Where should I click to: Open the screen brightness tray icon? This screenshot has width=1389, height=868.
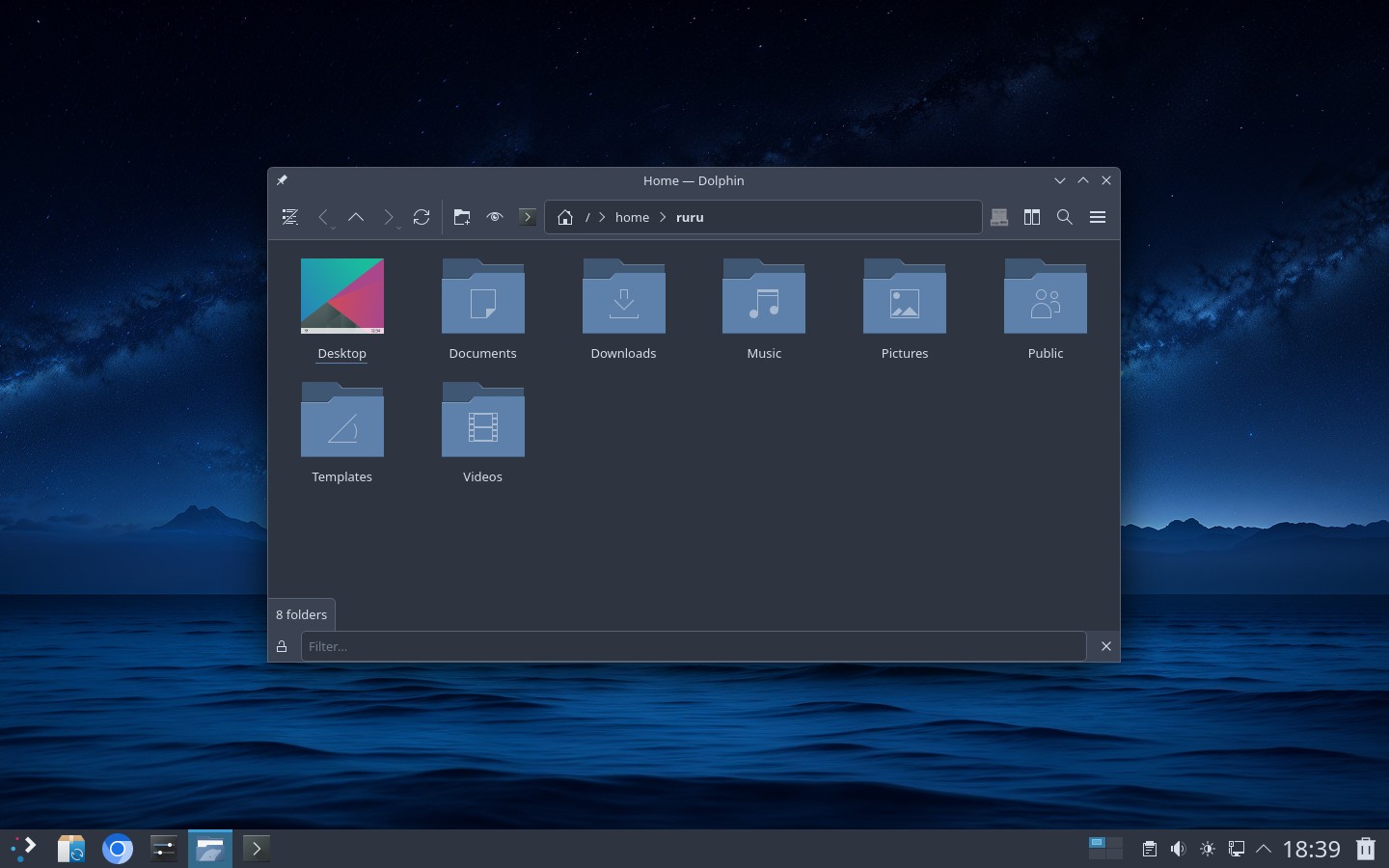click(1208, 849)
